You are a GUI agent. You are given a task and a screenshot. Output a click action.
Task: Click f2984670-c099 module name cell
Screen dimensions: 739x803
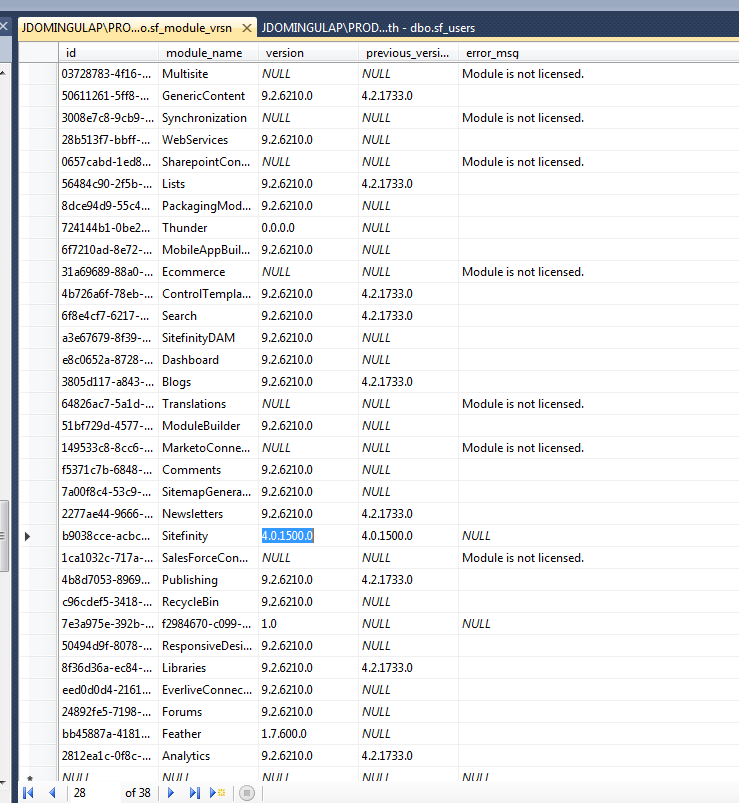tap(208, 624)
